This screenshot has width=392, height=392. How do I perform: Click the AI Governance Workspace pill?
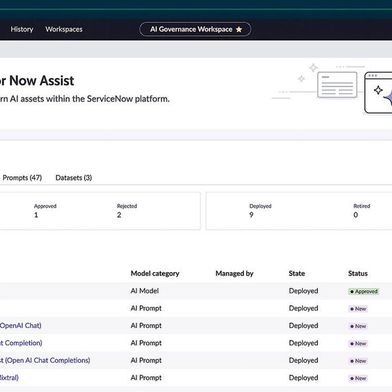(x=195, y=29)
